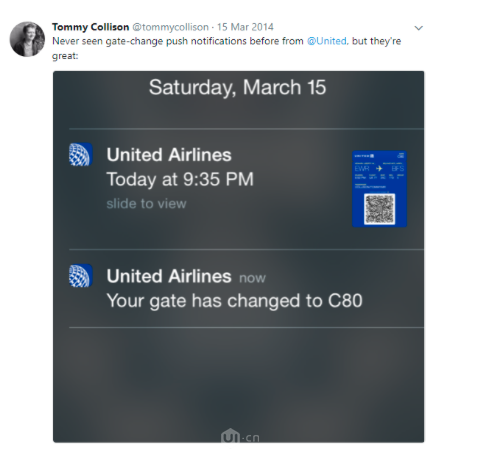This screenshot has height=454, width=483.
Task: Open the boarding pass thumbnail
Action: 379,189
